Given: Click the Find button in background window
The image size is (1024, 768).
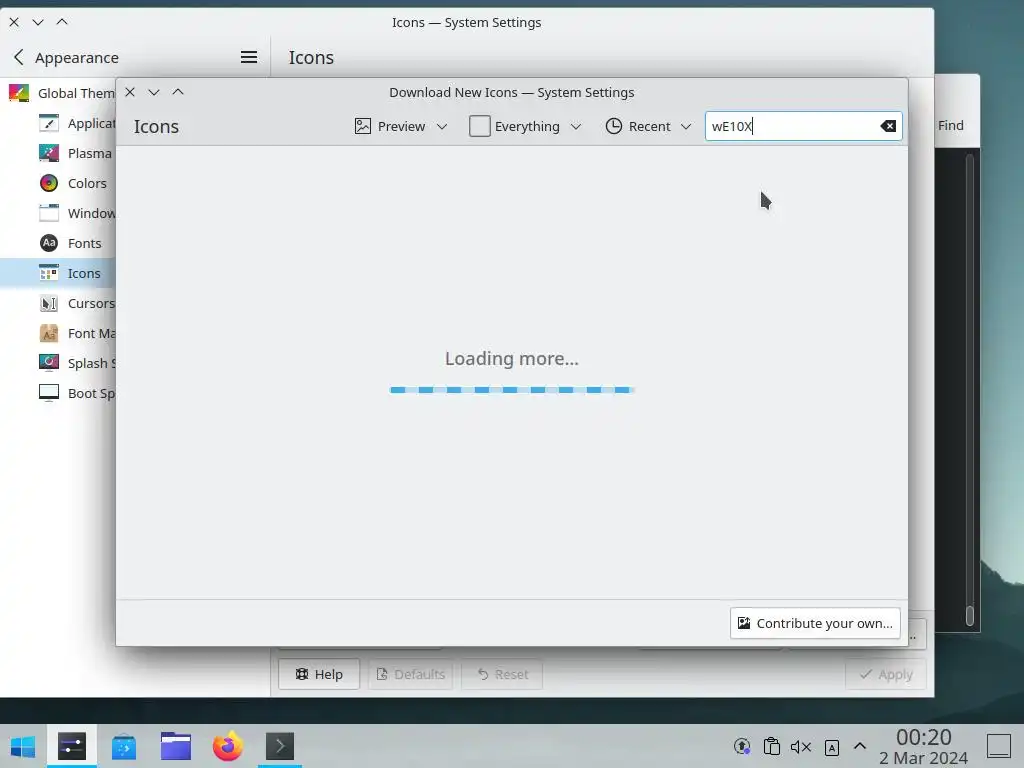Looking at the screenshot, I should [951, 125].
